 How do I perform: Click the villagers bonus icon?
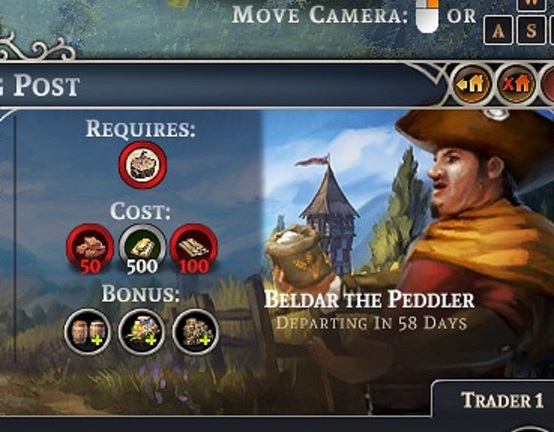(x=88, y=332)
